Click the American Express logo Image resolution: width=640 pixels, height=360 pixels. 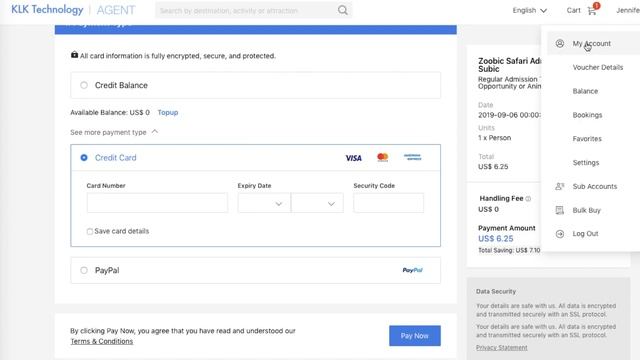[413, 157]
